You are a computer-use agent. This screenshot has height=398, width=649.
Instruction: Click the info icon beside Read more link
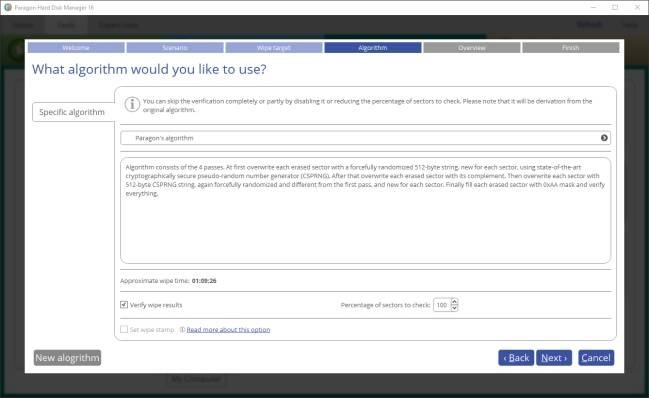click(x=182, y=329)
